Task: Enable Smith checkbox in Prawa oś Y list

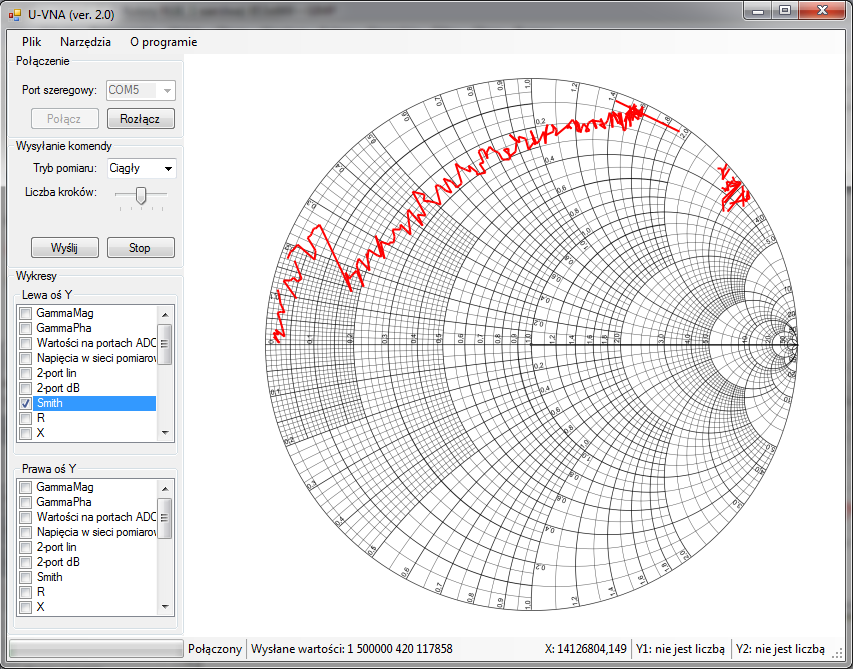Action: pyautogui.click(x=26, y=577)
